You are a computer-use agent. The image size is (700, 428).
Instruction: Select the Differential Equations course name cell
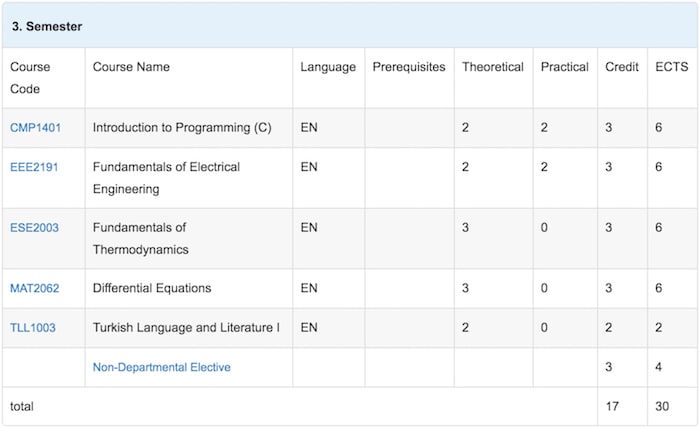tap(189, 288)
